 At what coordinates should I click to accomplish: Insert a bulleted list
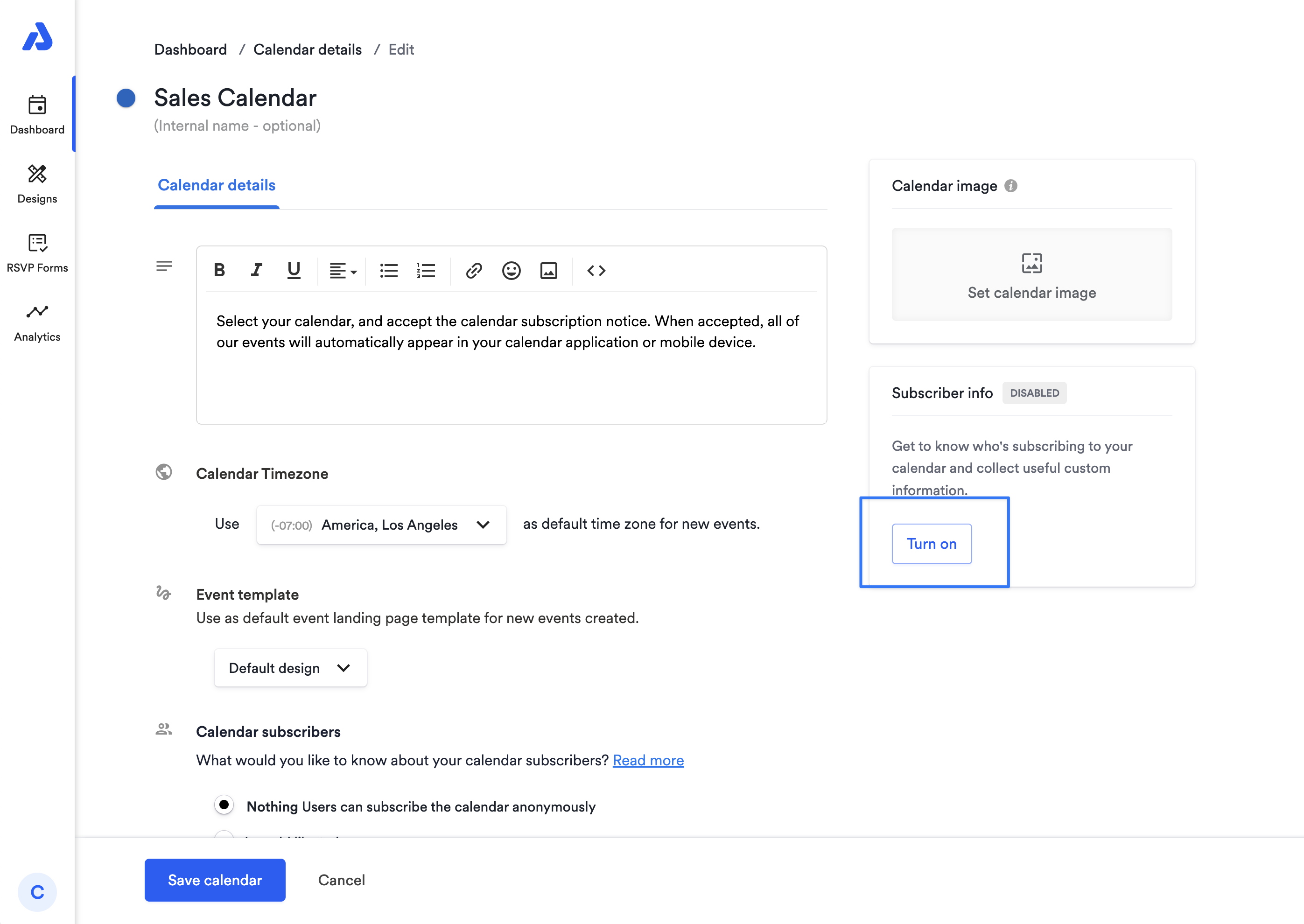[x=389, y=270]
